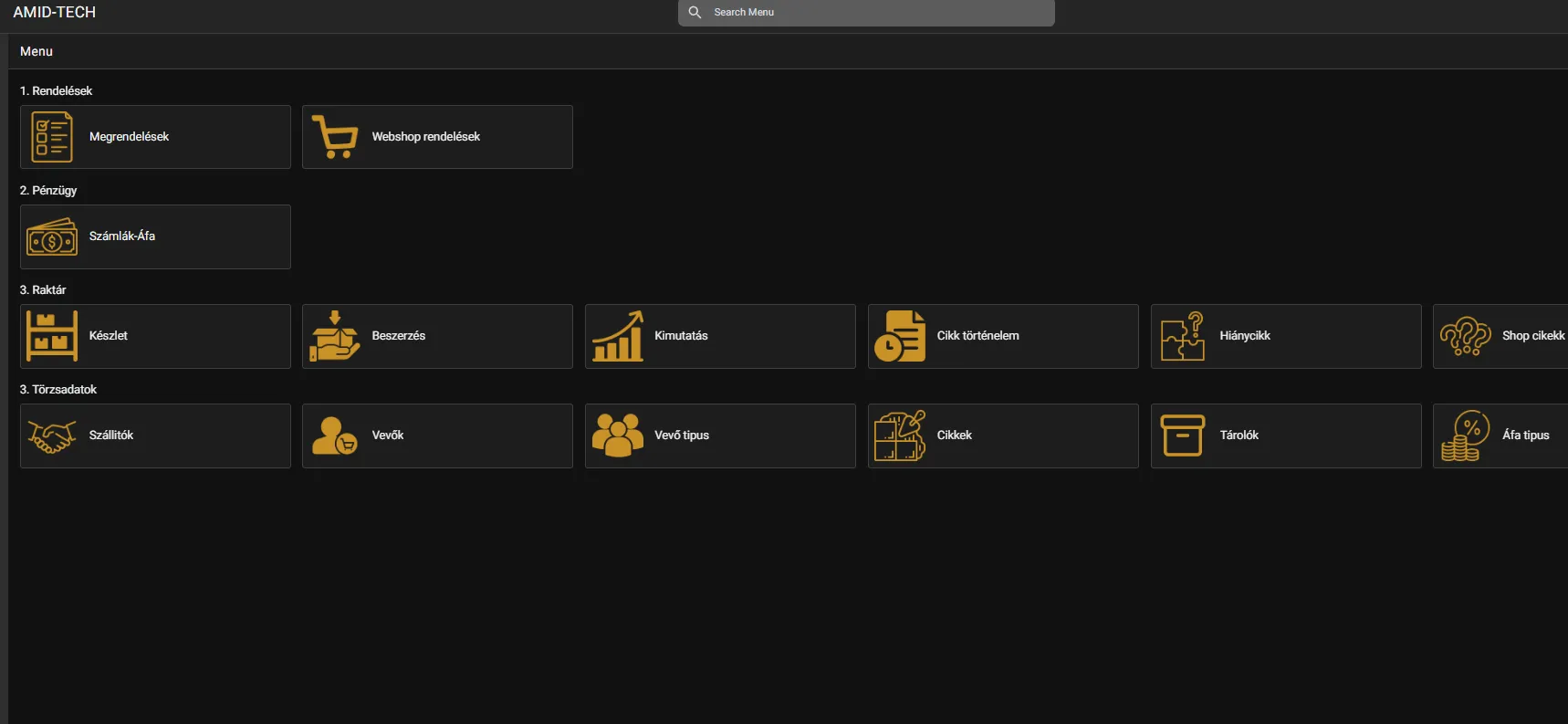The height and width of the screenshot is (724, 1568).
Task: Click the '1. Rendelések' section heading
Action: click(56, 90)
